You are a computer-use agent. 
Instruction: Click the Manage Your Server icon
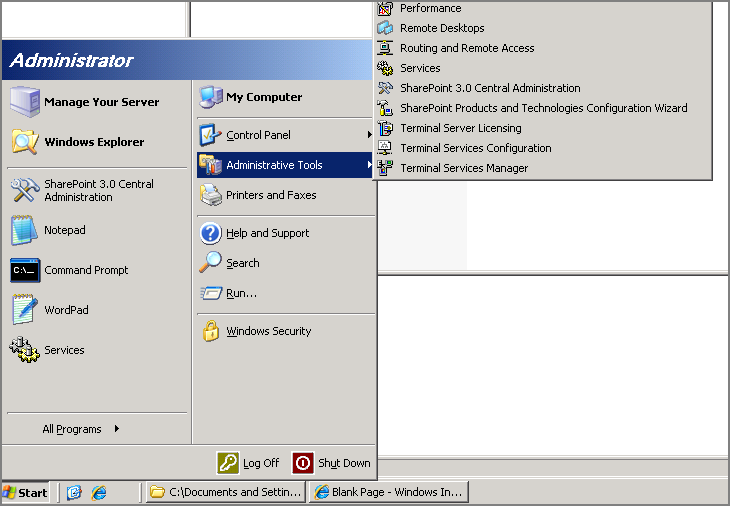tap(25, 101)
